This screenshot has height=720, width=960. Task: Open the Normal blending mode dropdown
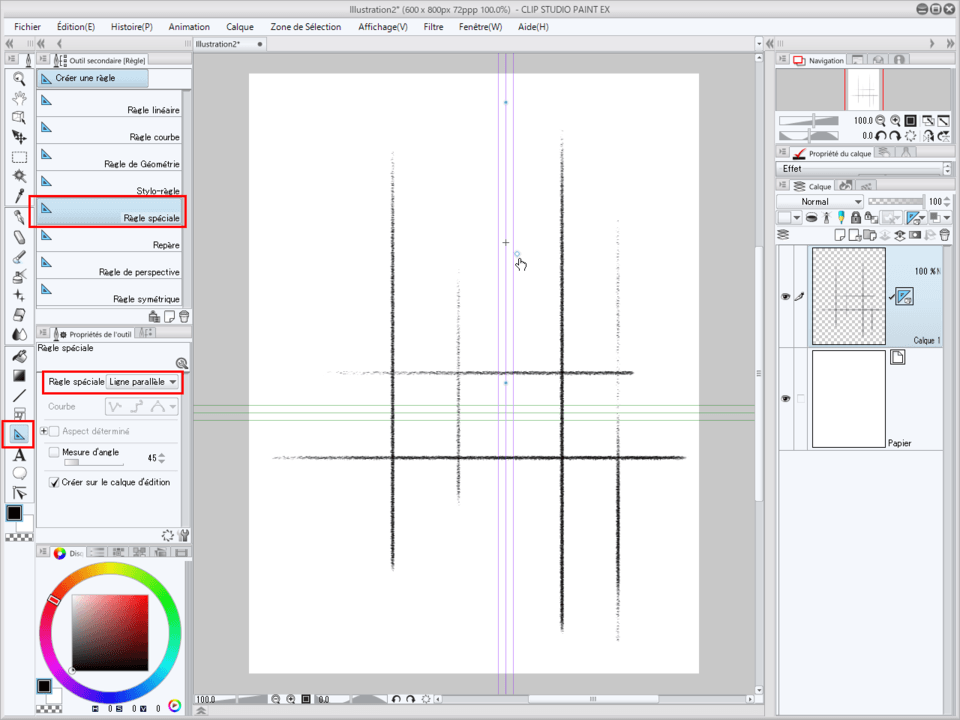820,202
